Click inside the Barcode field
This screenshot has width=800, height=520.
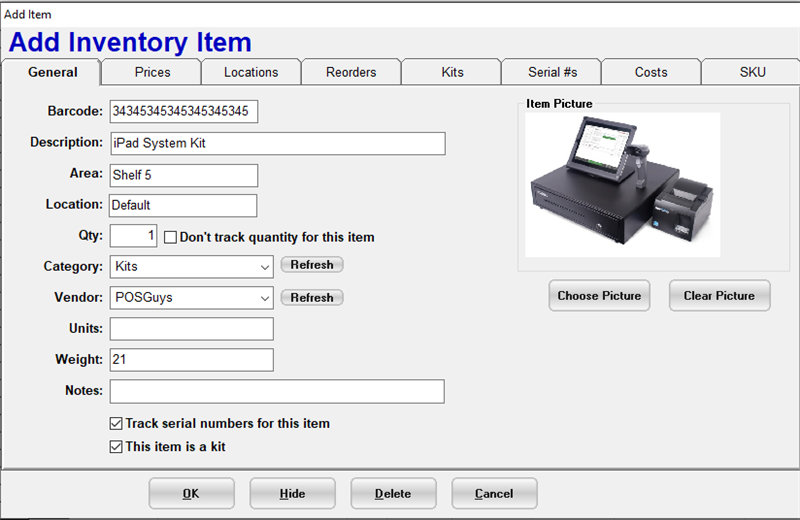click(184, 111)
